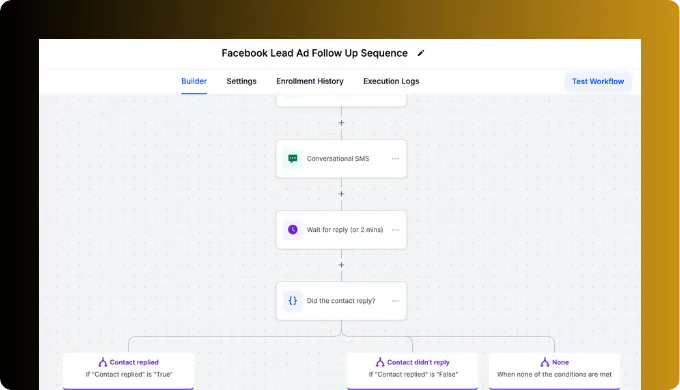This screenshot has height=390, width=680.
Task: Click the workflow title text
Action: tap(314, 53)
